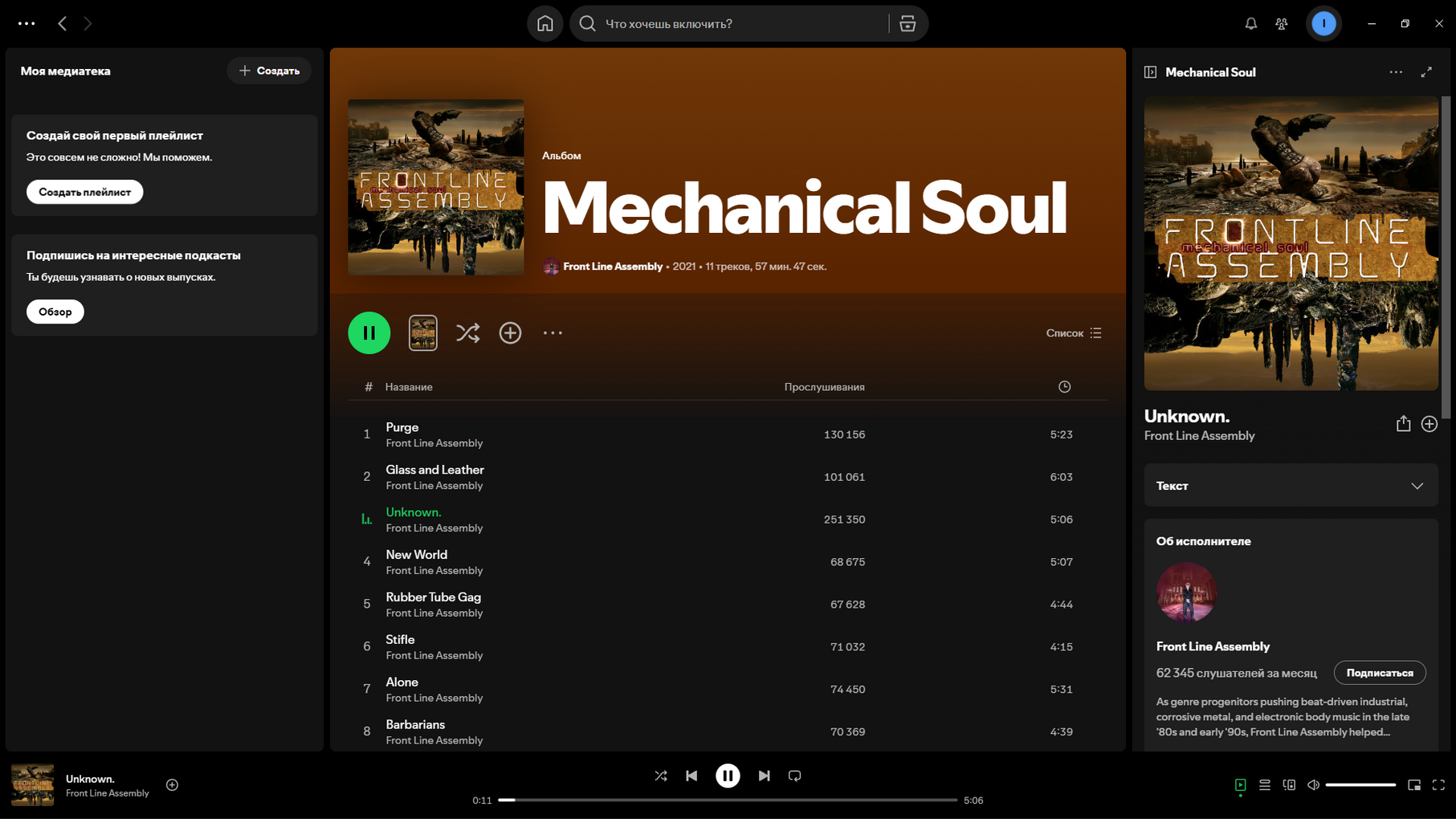Screen dimensions: 1456x819
Task: Click the search magnifier icon
Action: tap(587, 24)
